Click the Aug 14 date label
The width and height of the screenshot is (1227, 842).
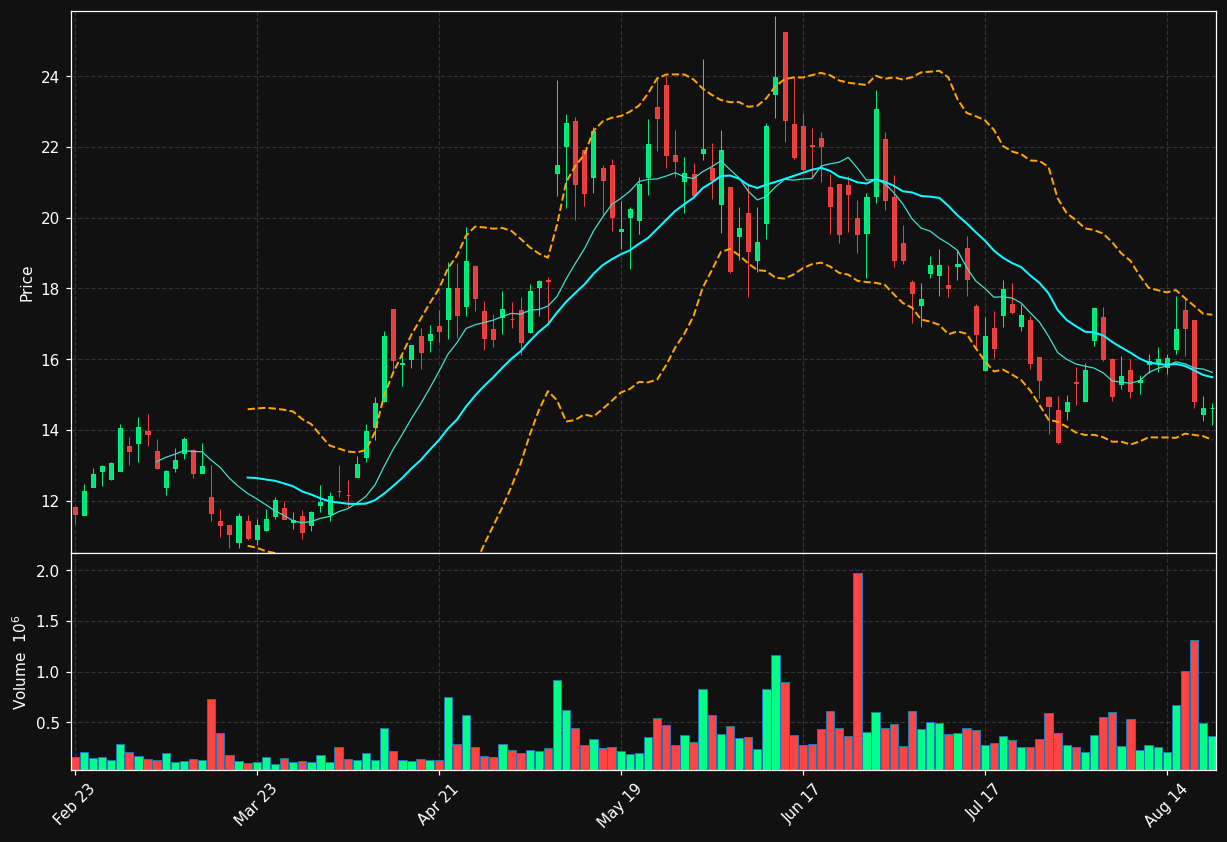[1167, 803]
